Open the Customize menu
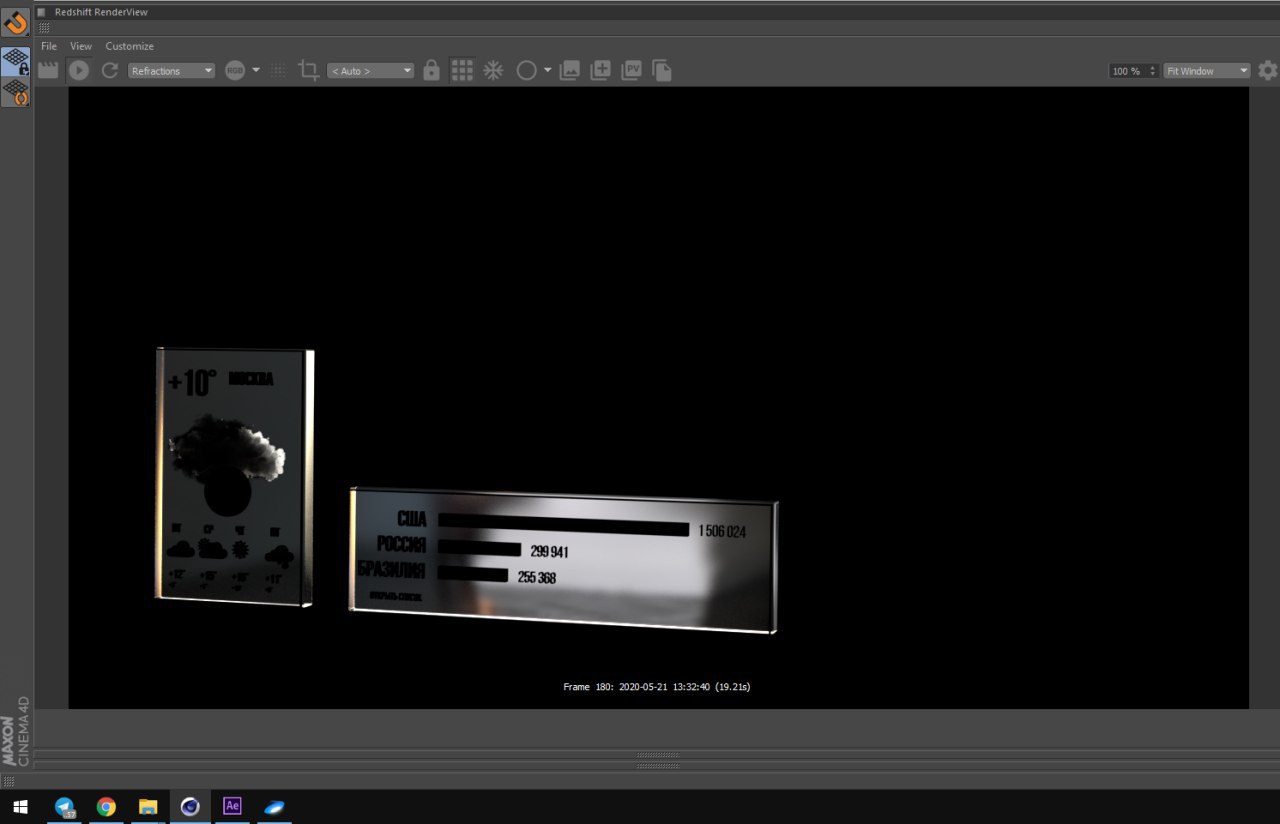1280x824 pixels. pos(130,46)
